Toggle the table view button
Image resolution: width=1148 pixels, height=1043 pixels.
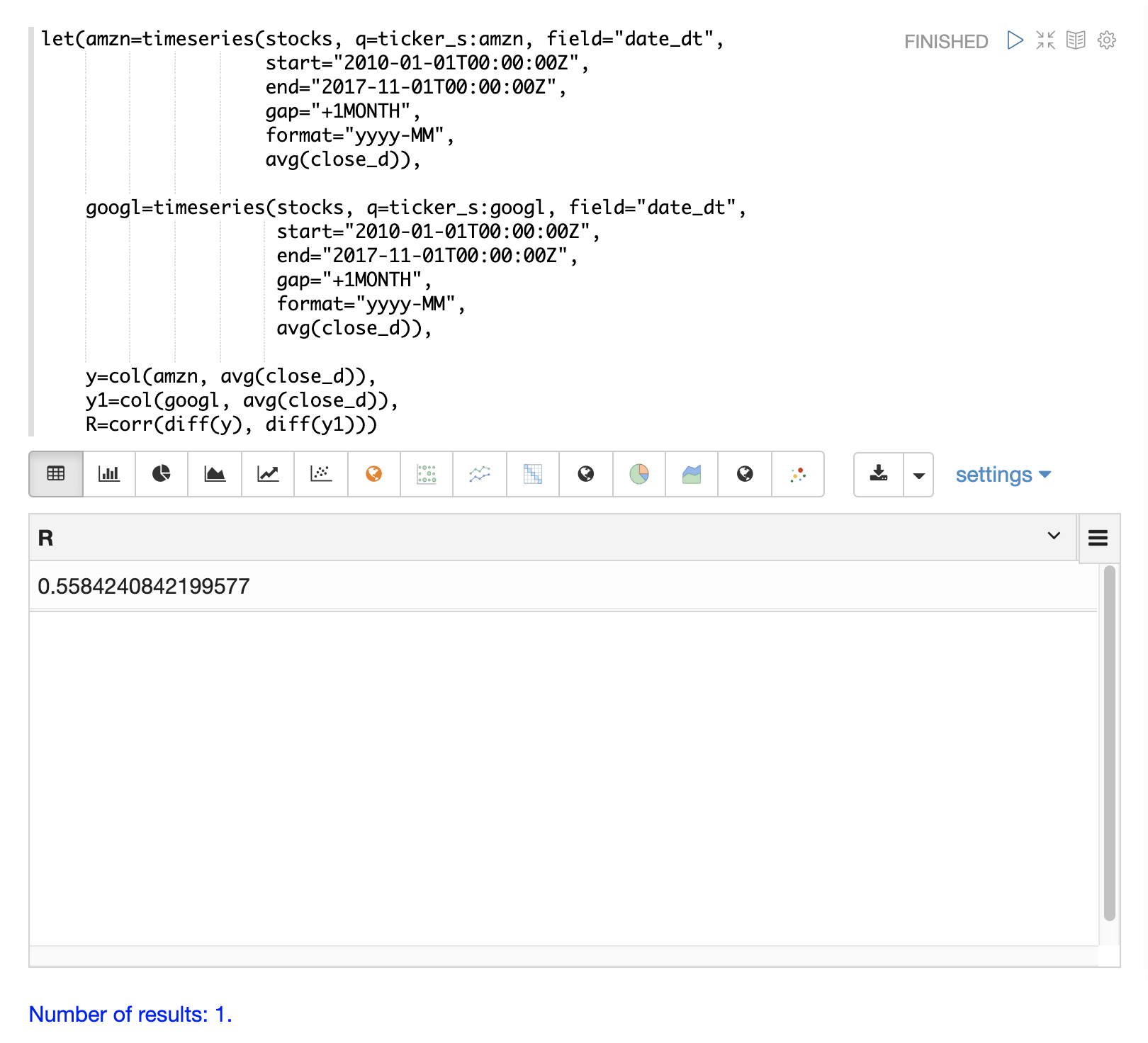[x=56, y=474]
